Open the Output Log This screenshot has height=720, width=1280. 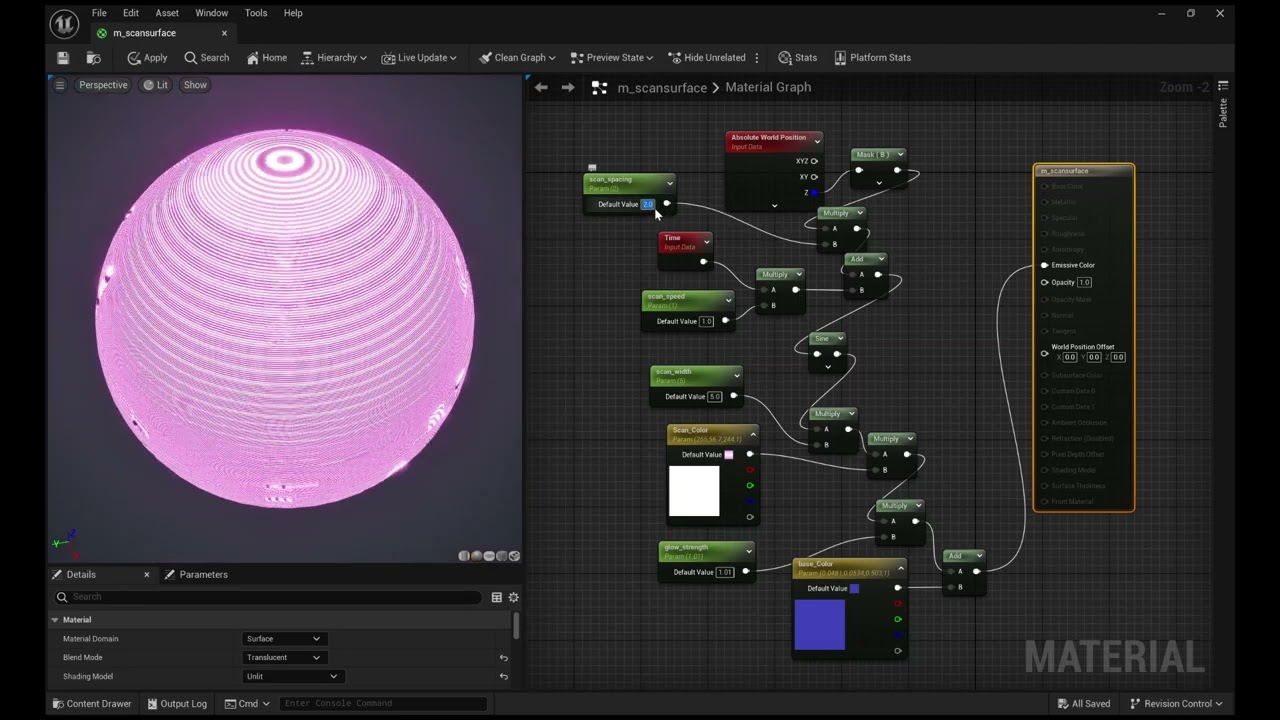176,704
